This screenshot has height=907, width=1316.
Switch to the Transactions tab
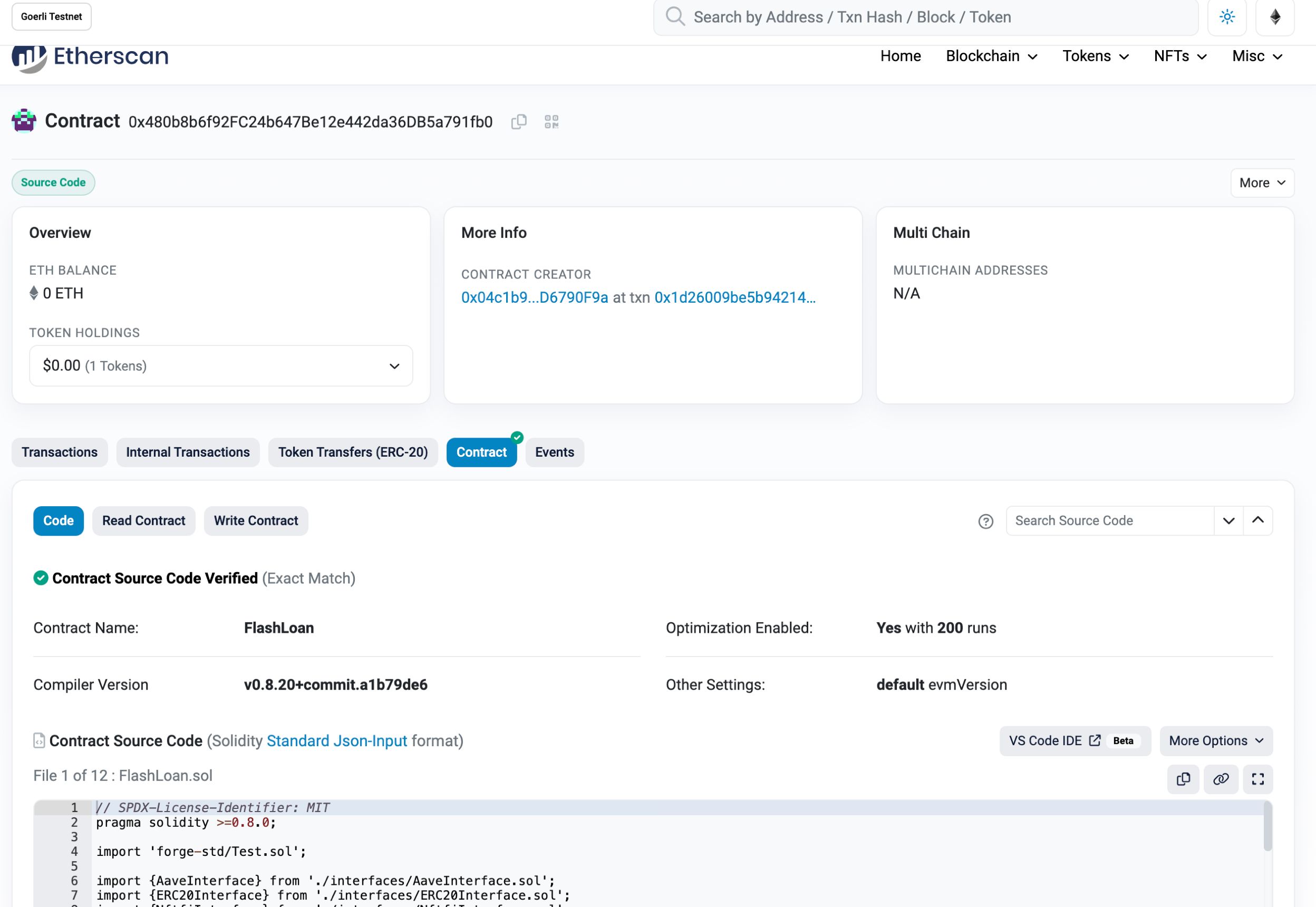[x=60, y=452]
